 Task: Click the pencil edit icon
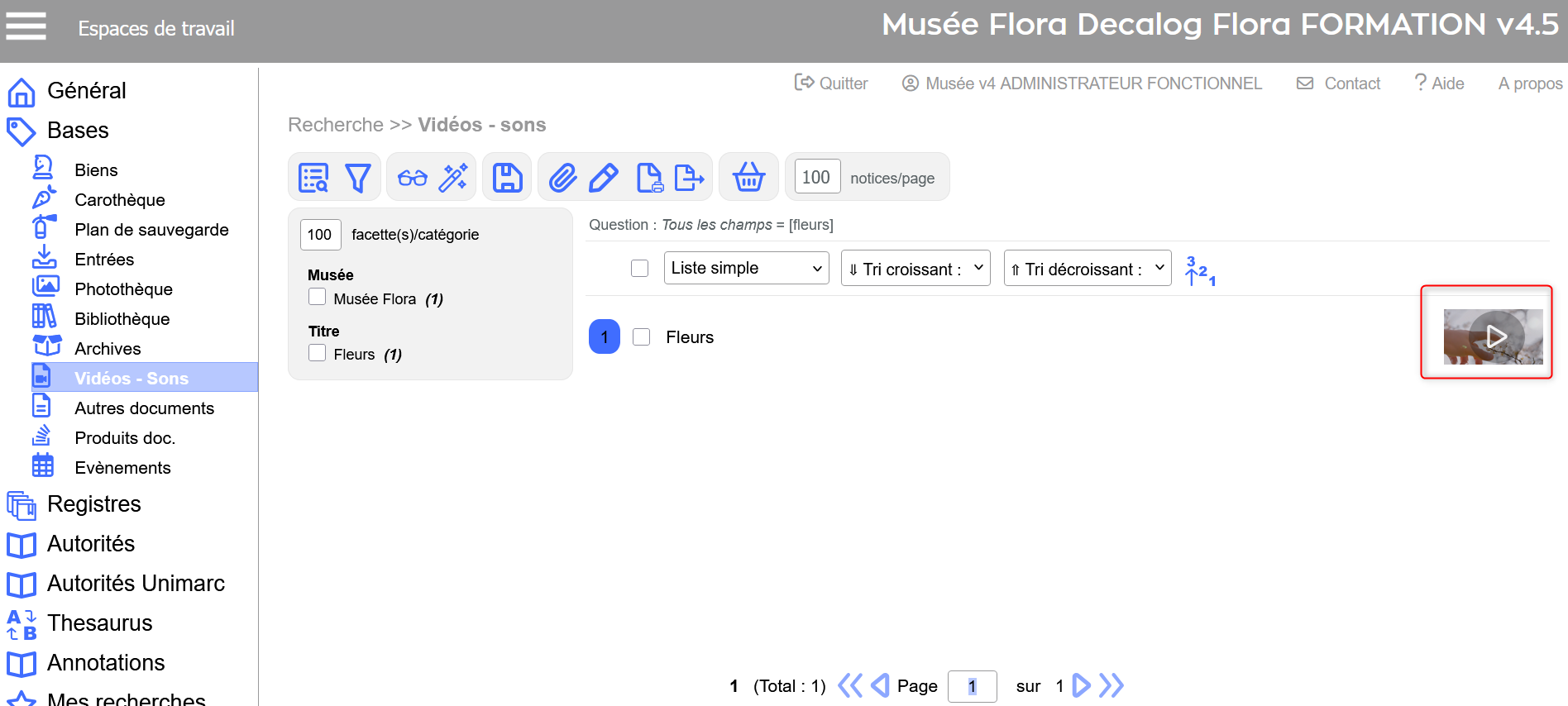[x=604, y=178]
